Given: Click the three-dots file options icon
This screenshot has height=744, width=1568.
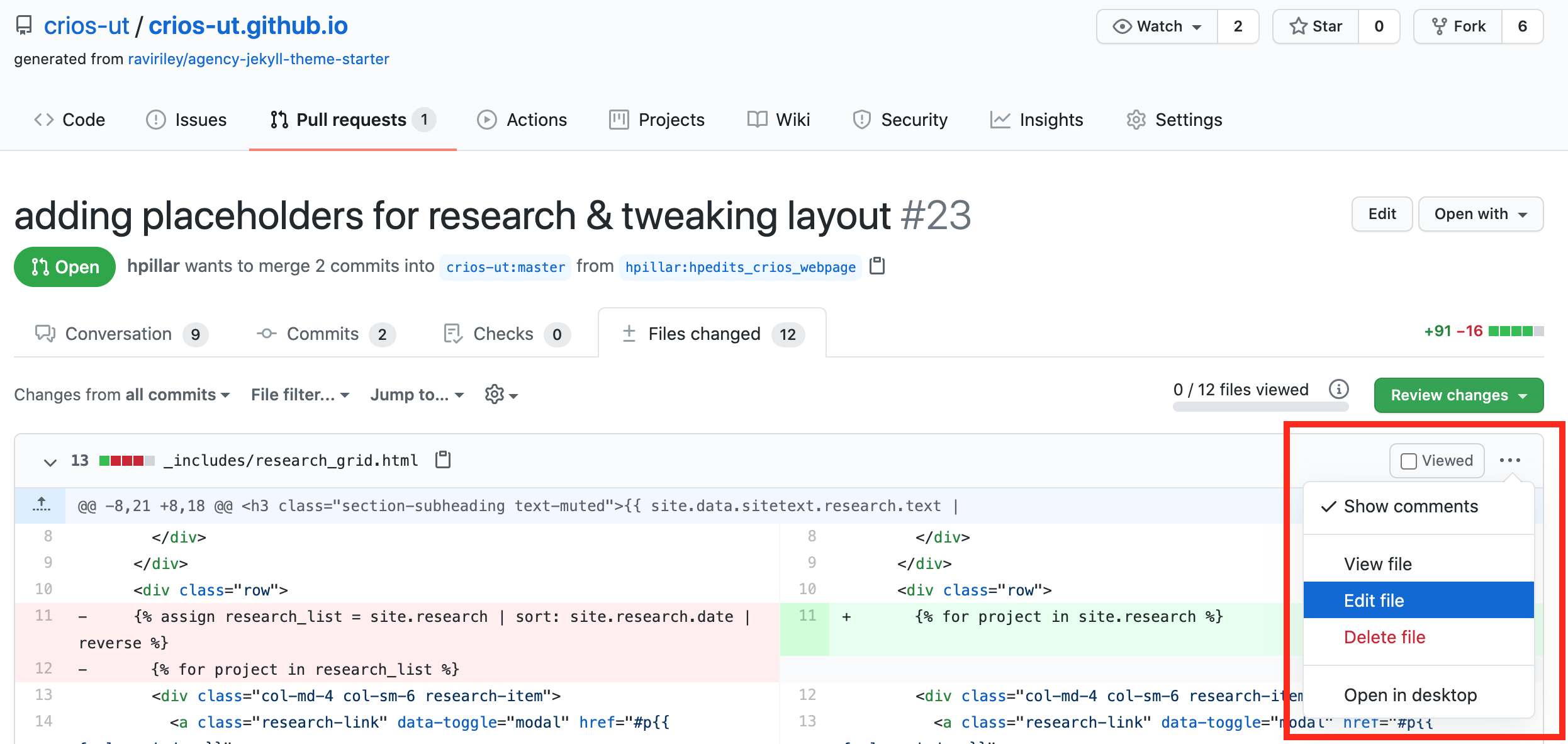Looking at the screenshot, I should pyautogui.click(x=1509, y=460).
